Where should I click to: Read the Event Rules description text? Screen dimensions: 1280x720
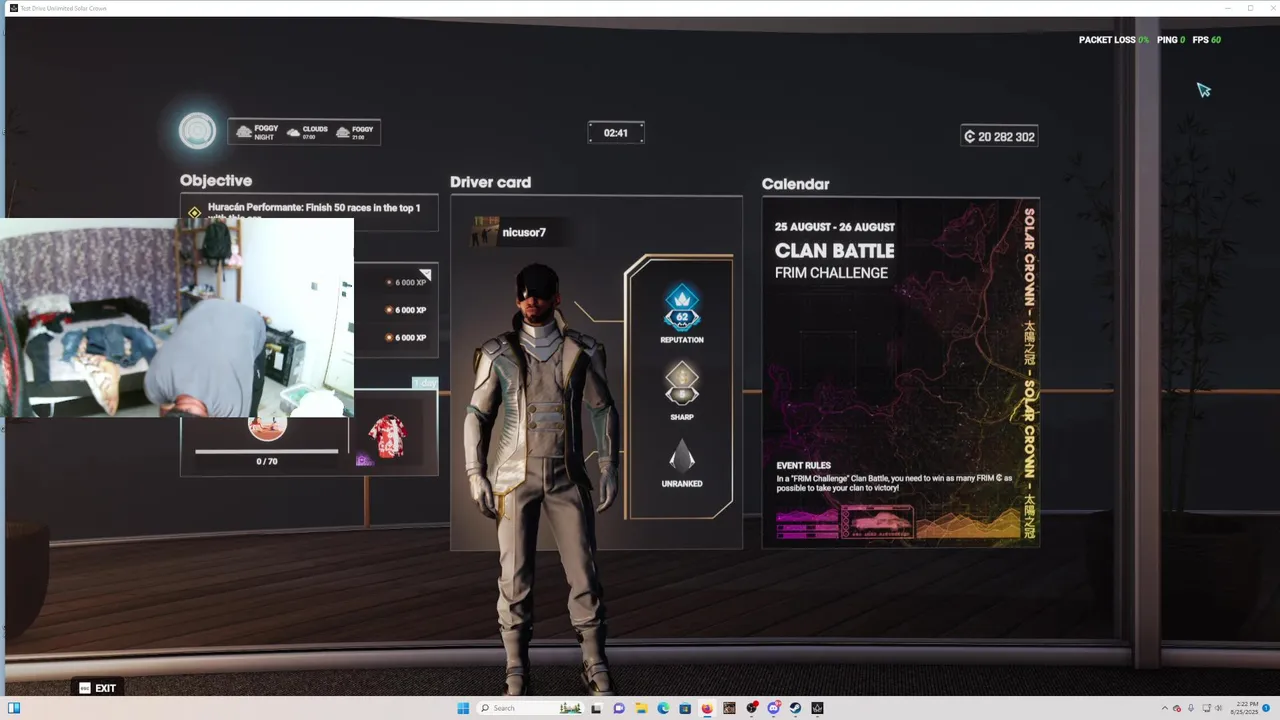click(x=894, y=482)
